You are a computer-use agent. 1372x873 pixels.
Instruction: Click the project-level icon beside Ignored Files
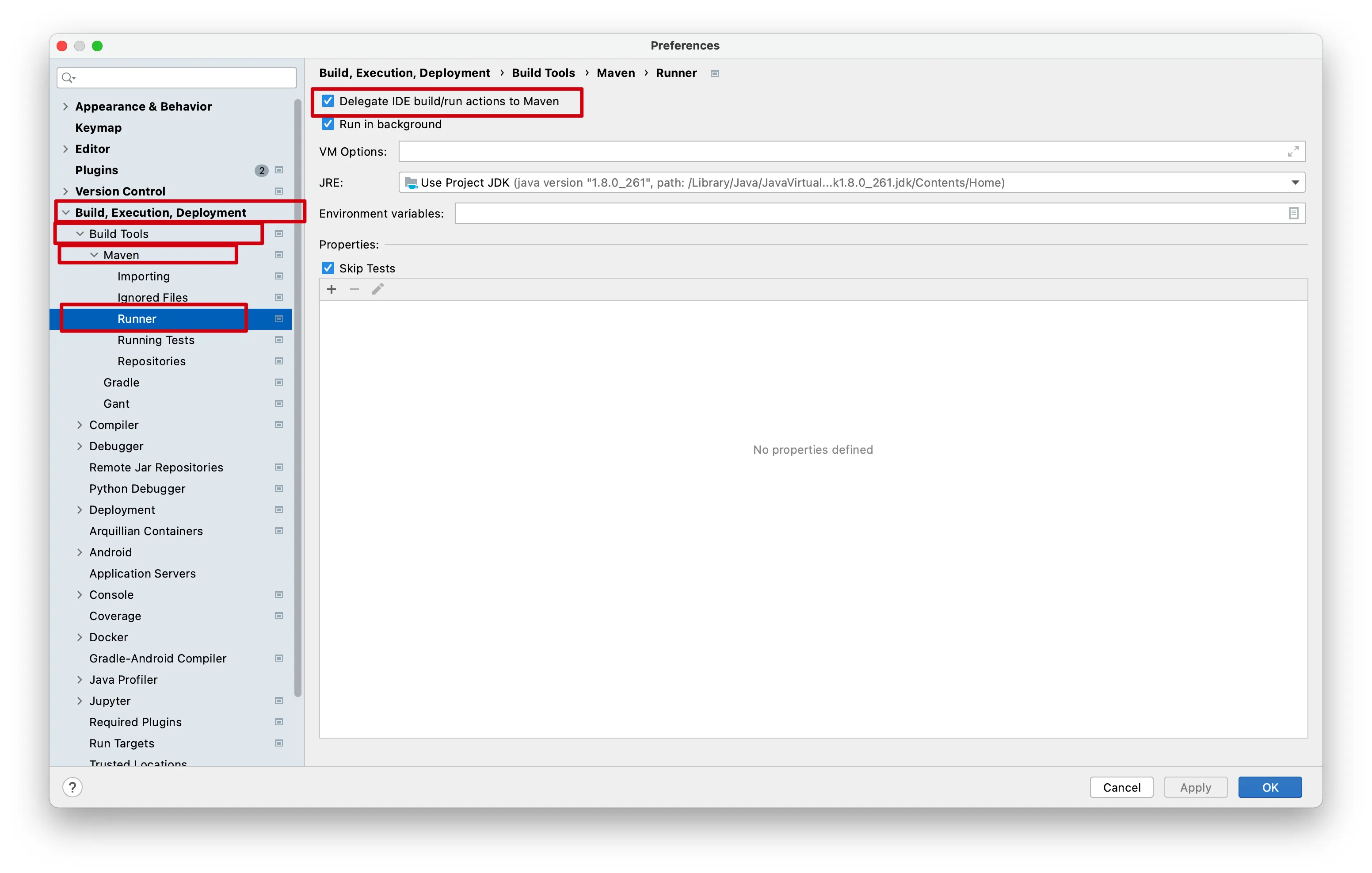click(279, 297)
